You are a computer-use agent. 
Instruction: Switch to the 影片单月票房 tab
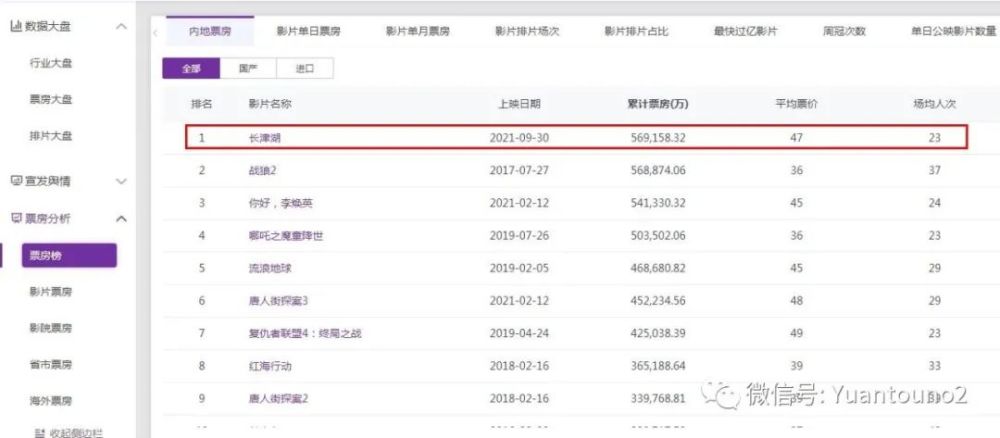418,31
